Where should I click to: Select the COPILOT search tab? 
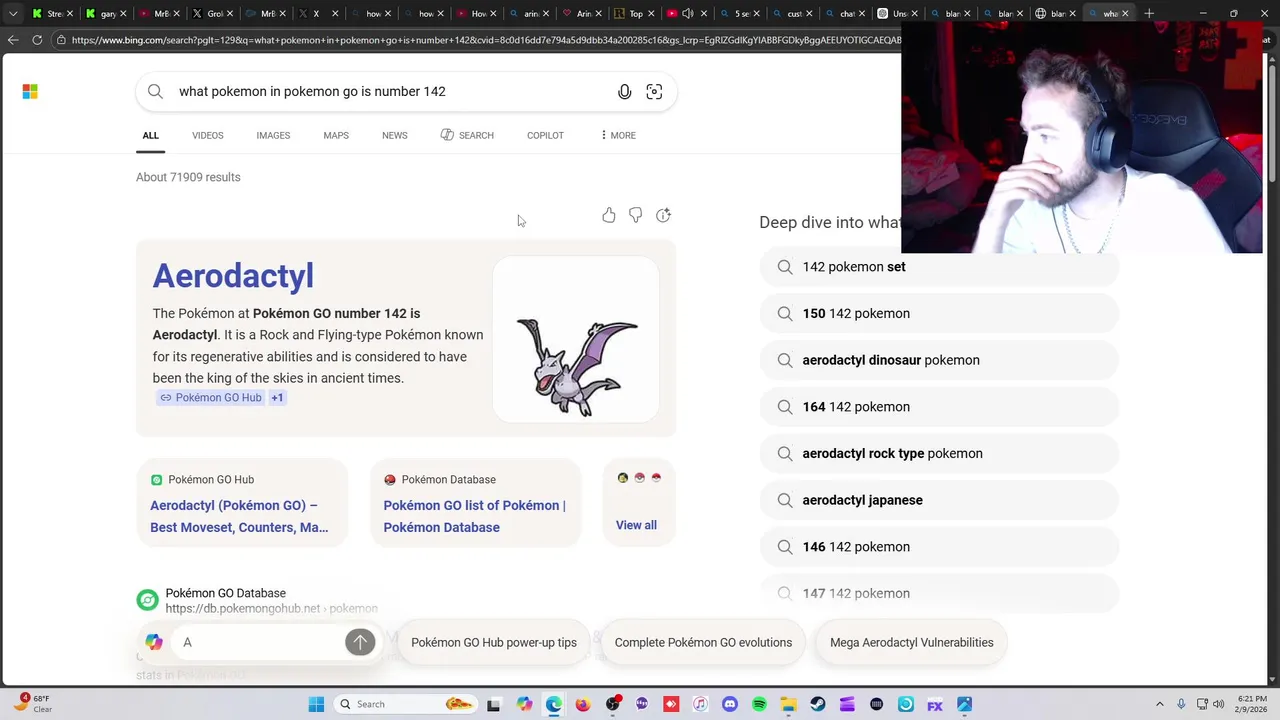(545, 135)
